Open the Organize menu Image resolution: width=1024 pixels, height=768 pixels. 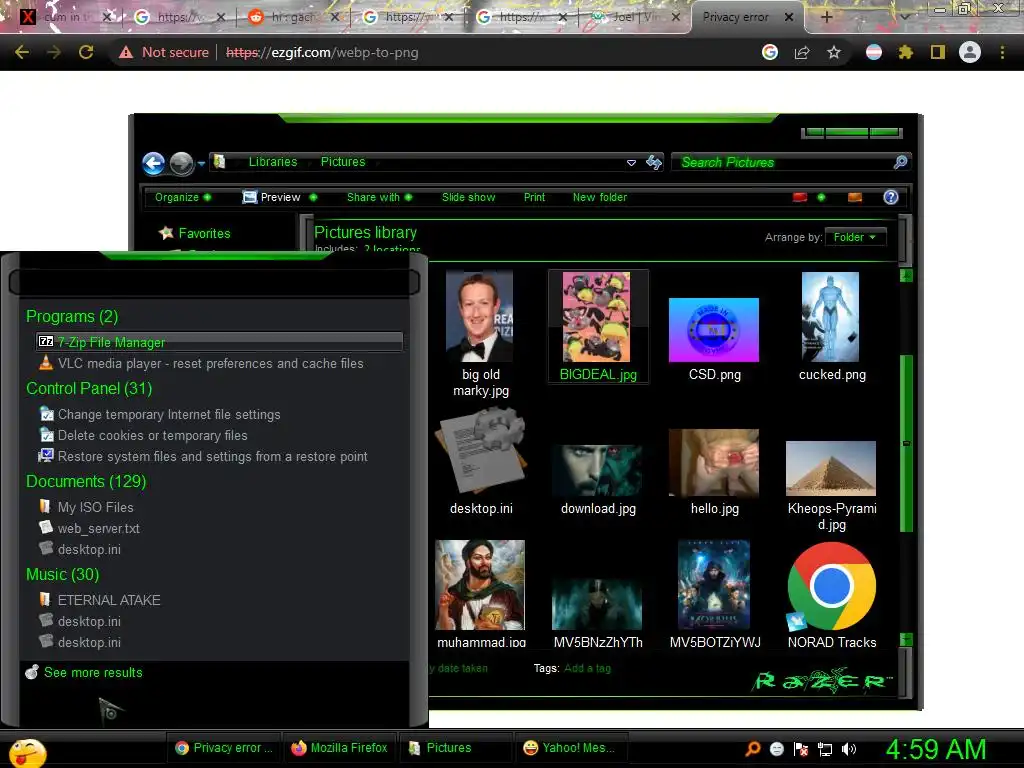[x=182, y=197]
